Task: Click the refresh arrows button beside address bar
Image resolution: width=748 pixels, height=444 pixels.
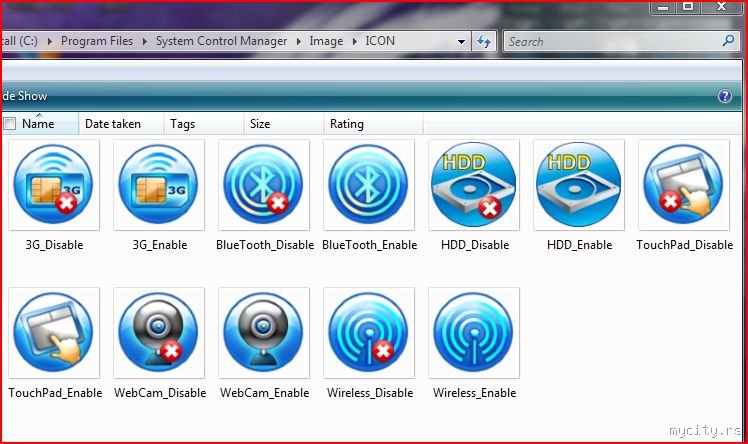Action: (x=484, y=41)
